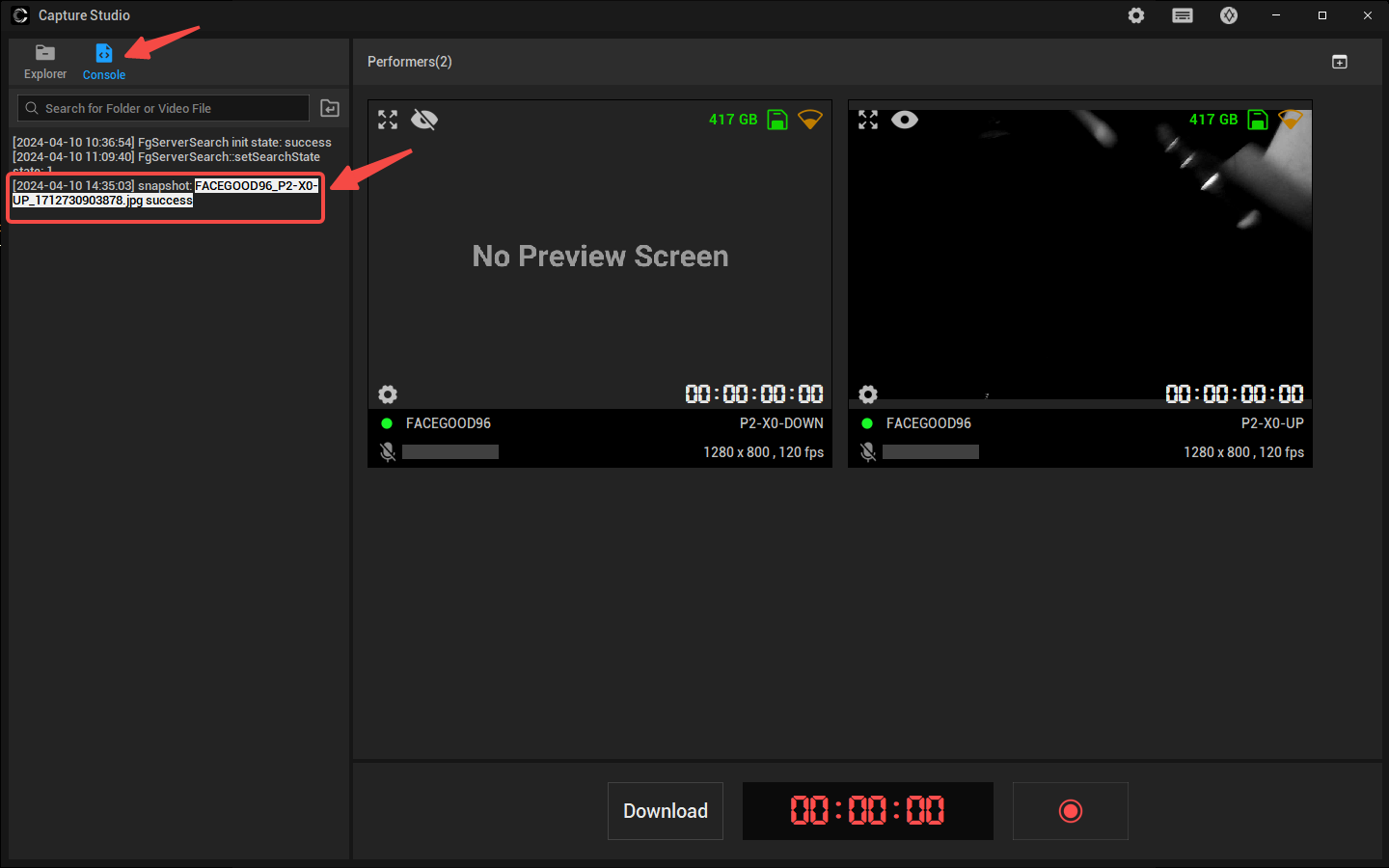Switch to the Explorer tab
Screen dimensions: 1389x868
point(45,62)
